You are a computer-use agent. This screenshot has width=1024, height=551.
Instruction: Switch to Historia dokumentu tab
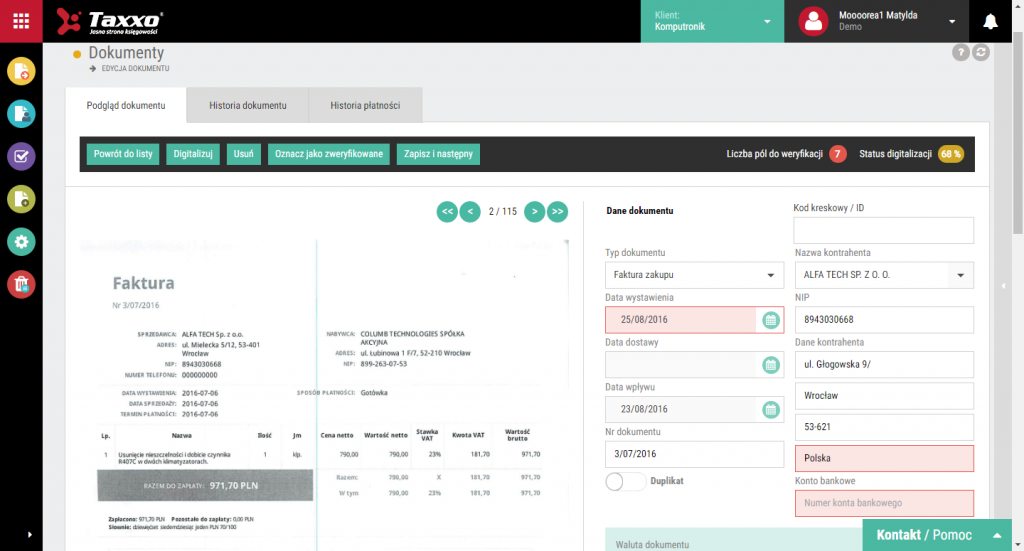click(x=248, y=105)
